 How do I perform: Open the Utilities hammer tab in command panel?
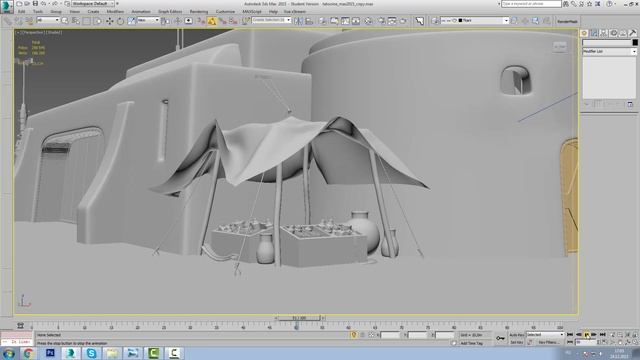(x=633, y=33)
